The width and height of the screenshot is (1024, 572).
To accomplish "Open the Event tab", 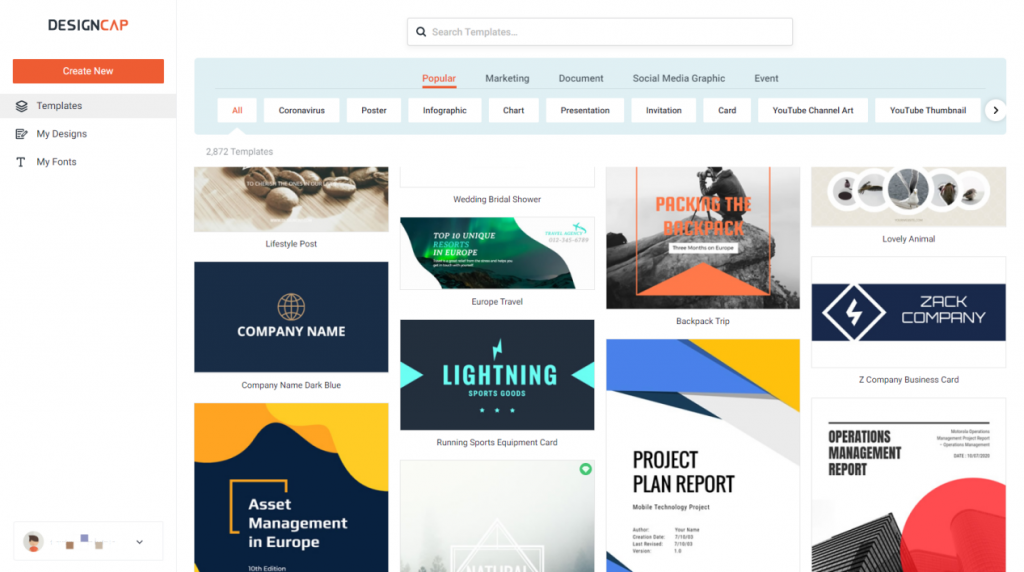I will [x=766, y=78].
